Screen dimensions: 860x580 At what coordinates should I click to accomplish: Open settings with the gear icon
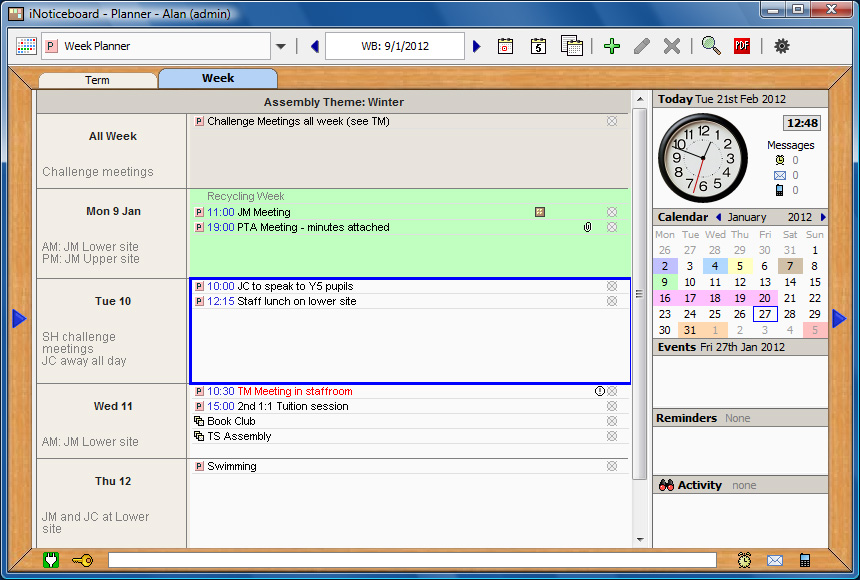[782, 46]
